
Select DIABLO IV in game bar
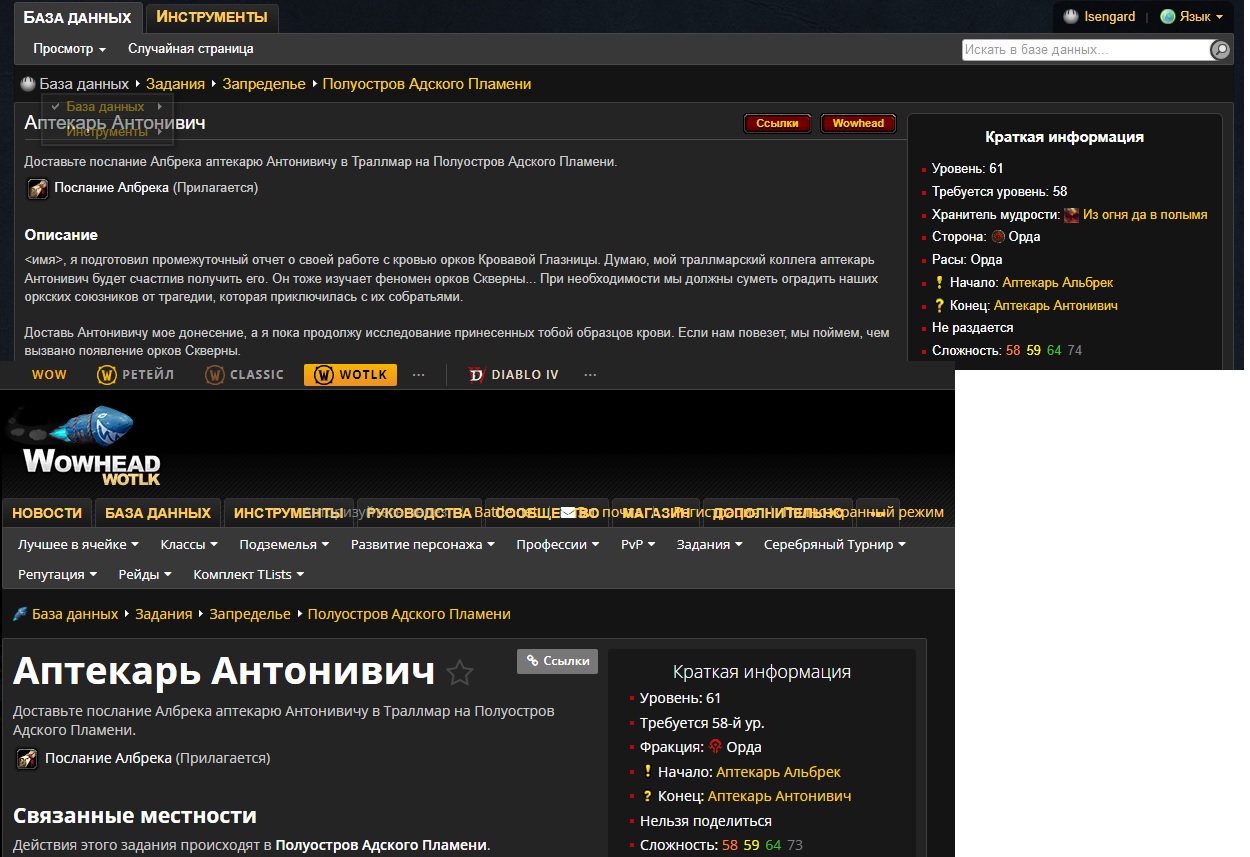click(x=514, y=375)
